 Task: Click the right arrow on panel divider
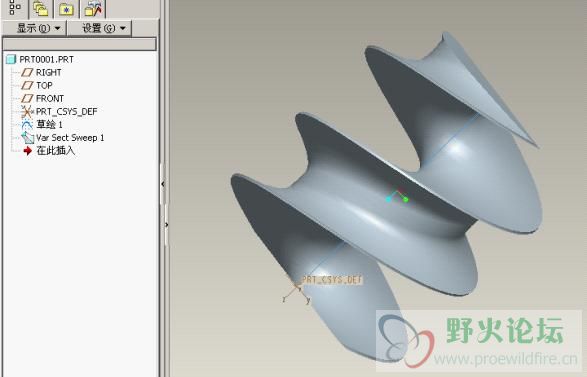167,225
